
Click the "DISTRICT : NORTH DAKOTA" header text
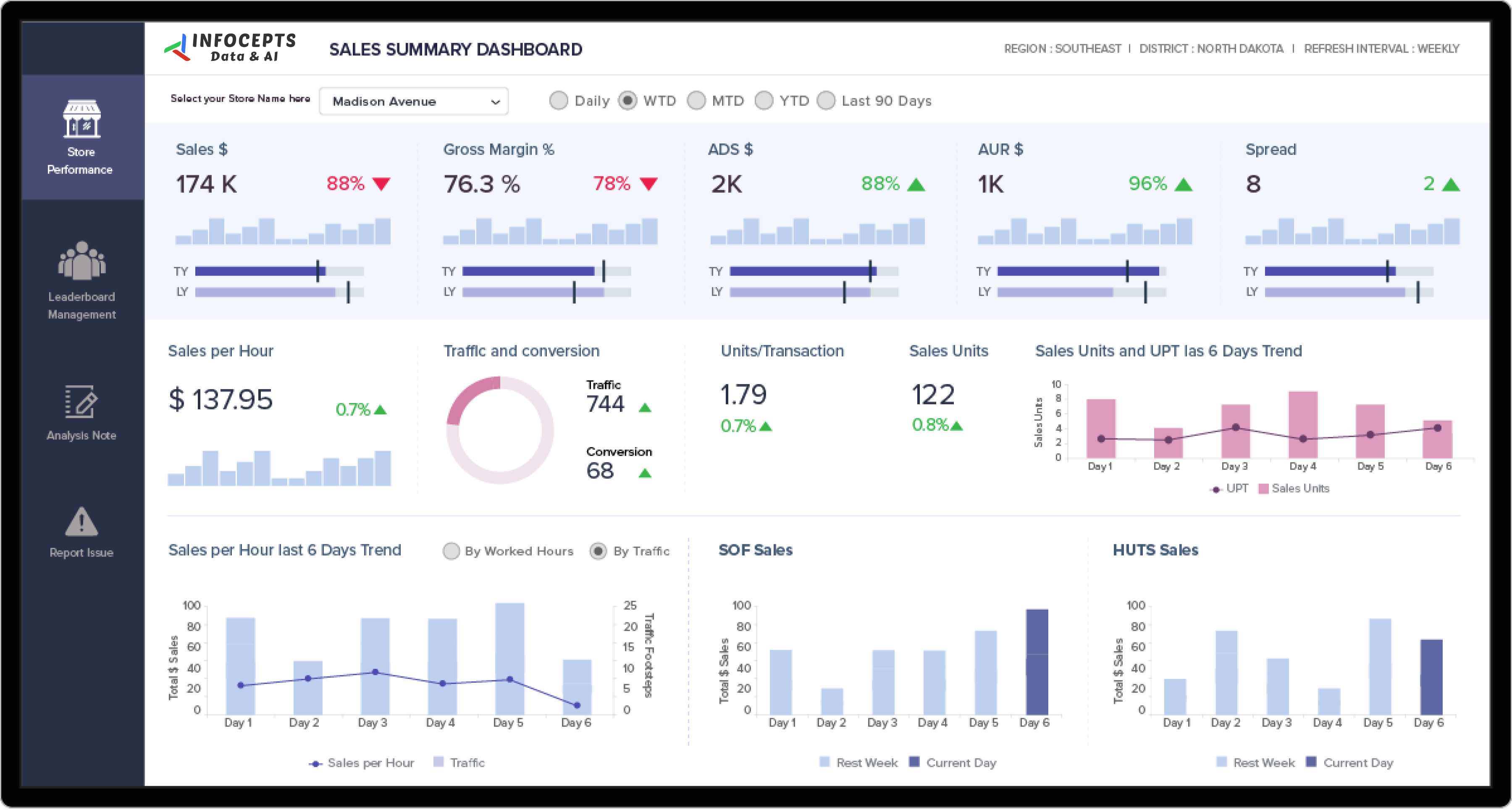tap(1211, 49)
